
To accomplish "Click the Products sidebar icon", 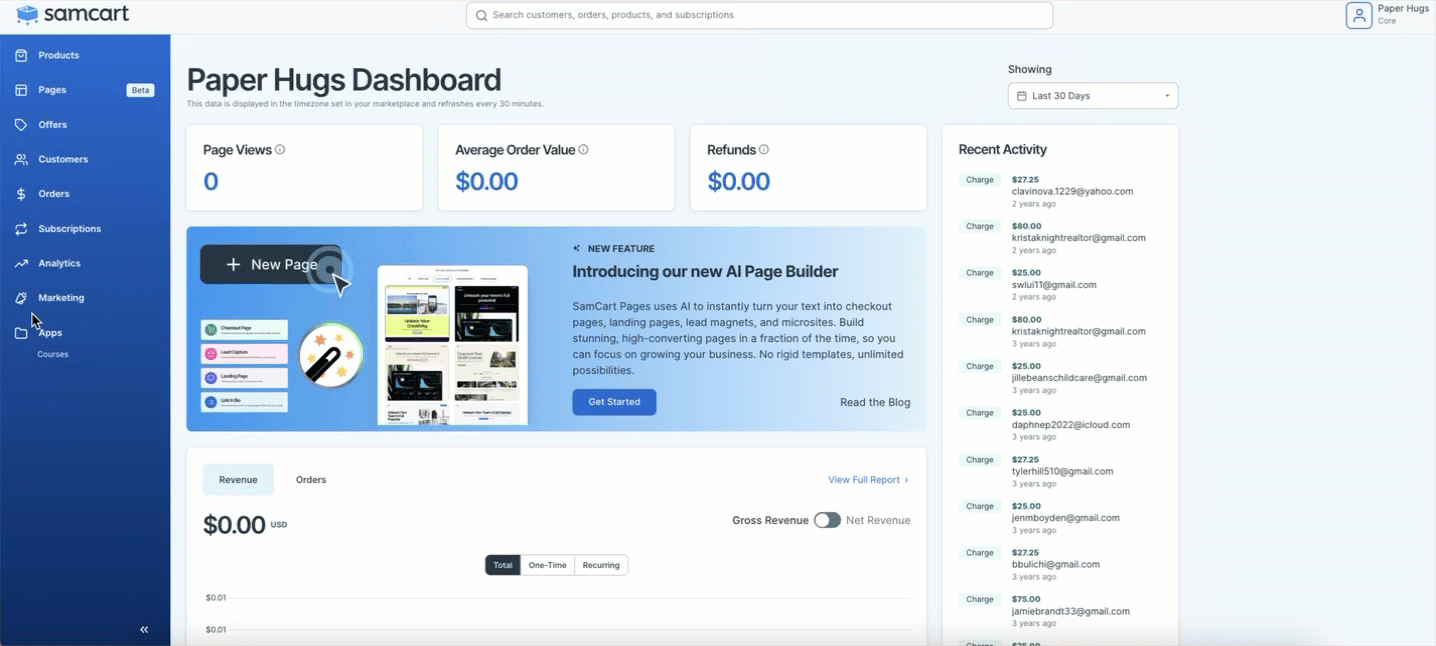I will 21,55.
